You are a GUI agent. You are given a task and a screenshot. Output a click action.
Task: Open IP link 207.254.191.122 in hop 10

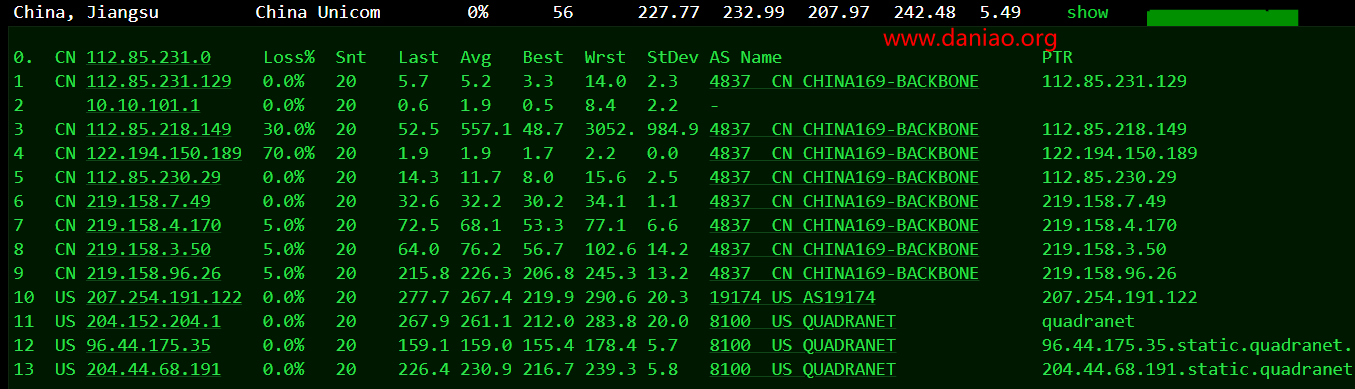(x=165, y=297)
